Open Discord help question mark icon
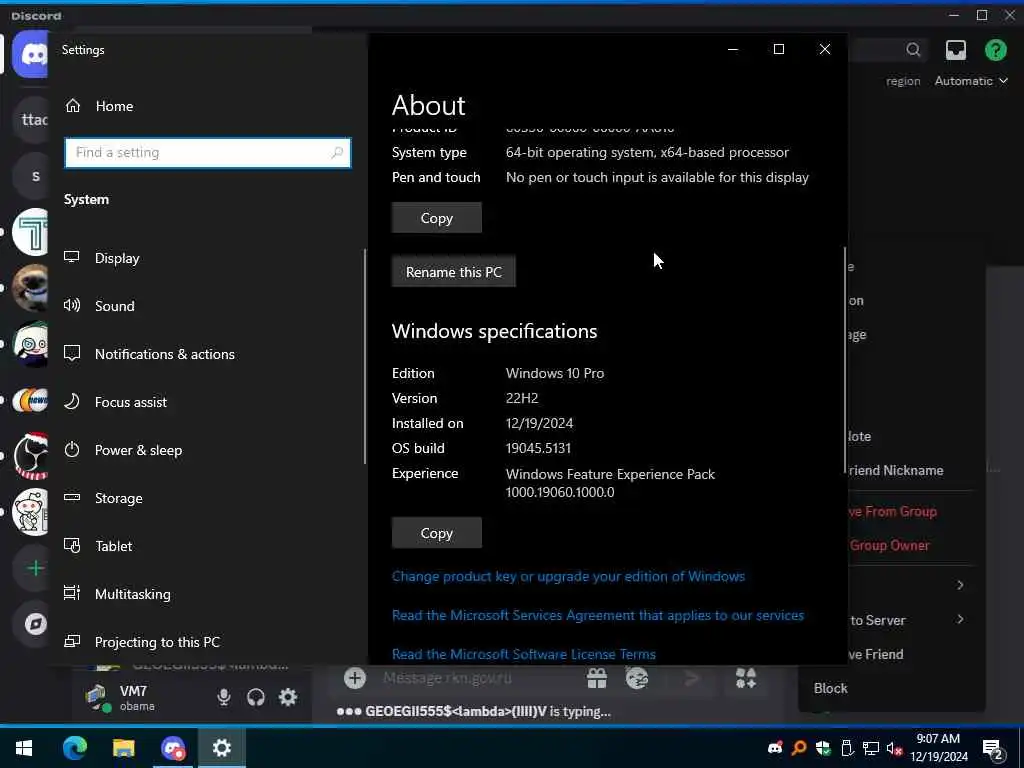Image resolution: width=1024 pixels, height=768 pixels. pos(996,50)
